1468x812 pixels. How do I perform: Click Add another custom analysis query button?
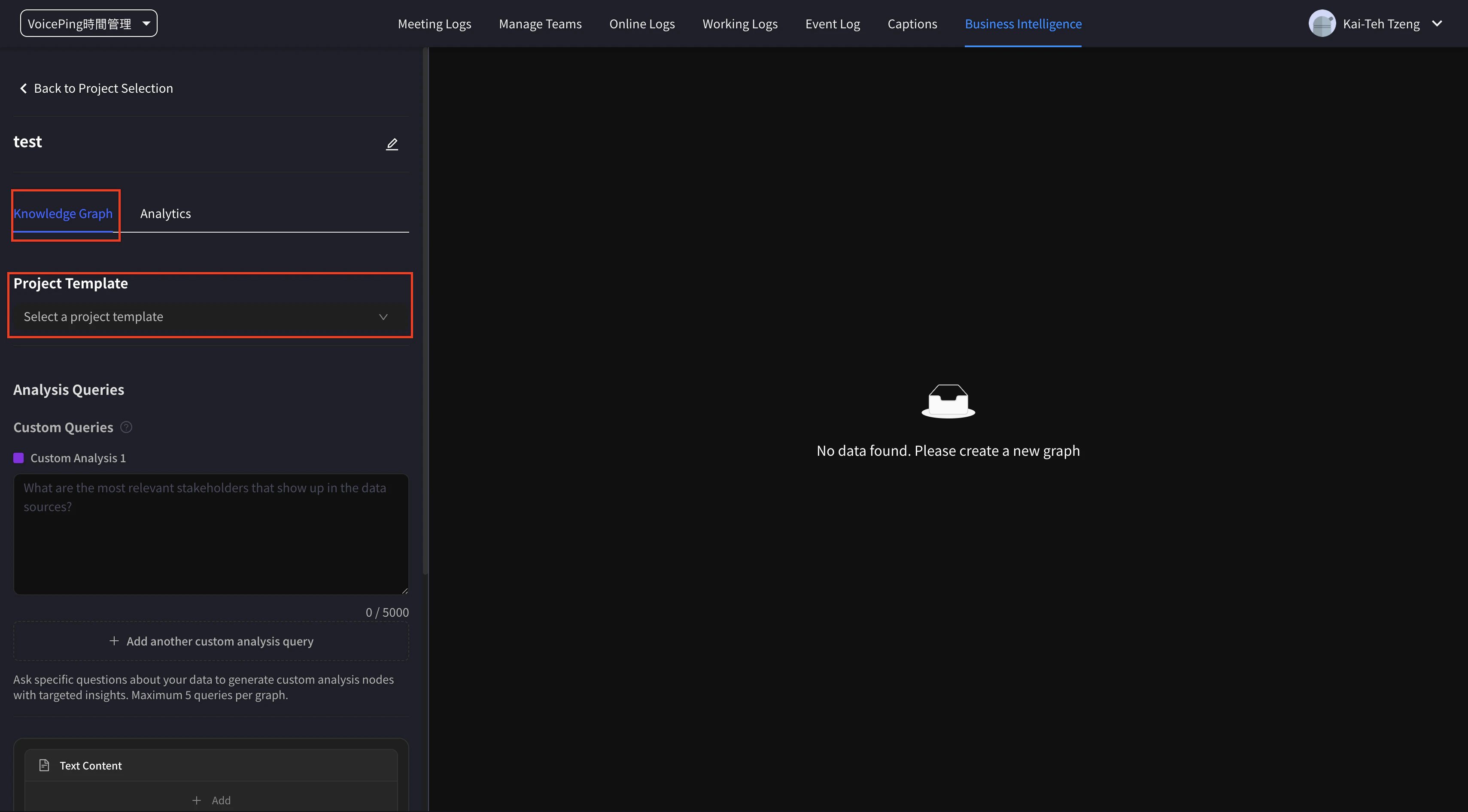(x=211, y=641)
